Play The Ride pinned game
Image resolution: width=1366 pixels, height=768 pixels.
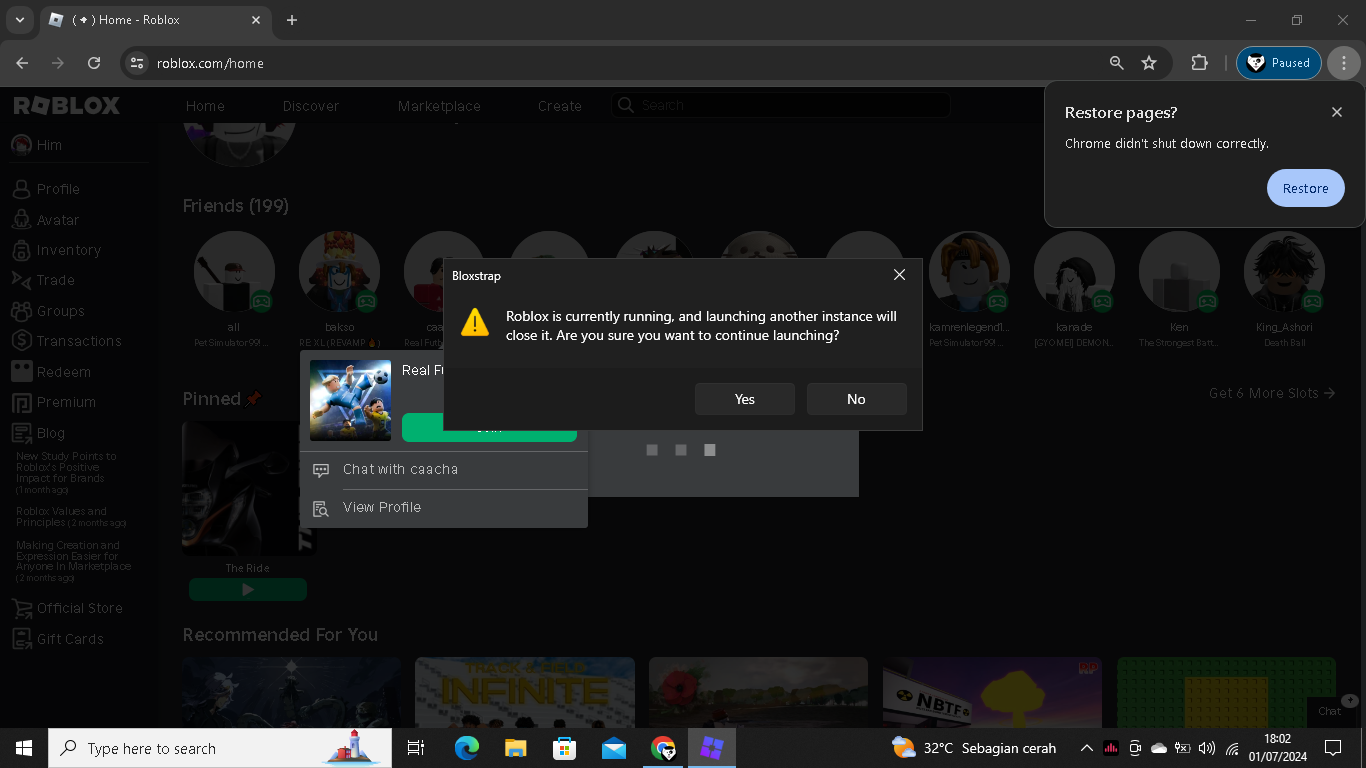[248, 590]
